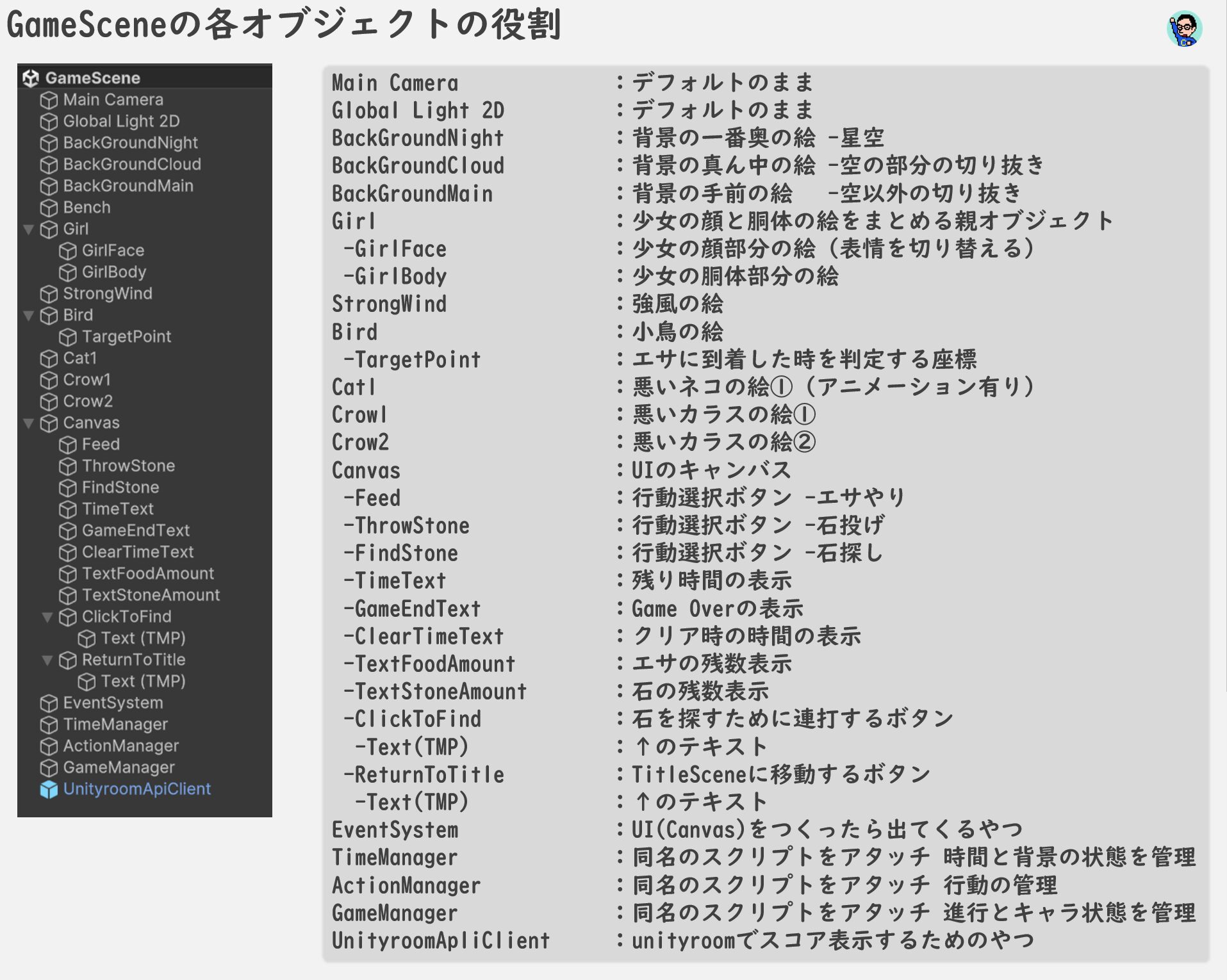1227x980 pixels.
Task: Click the cube icon next to GameManager
Action: pos(49,768)
